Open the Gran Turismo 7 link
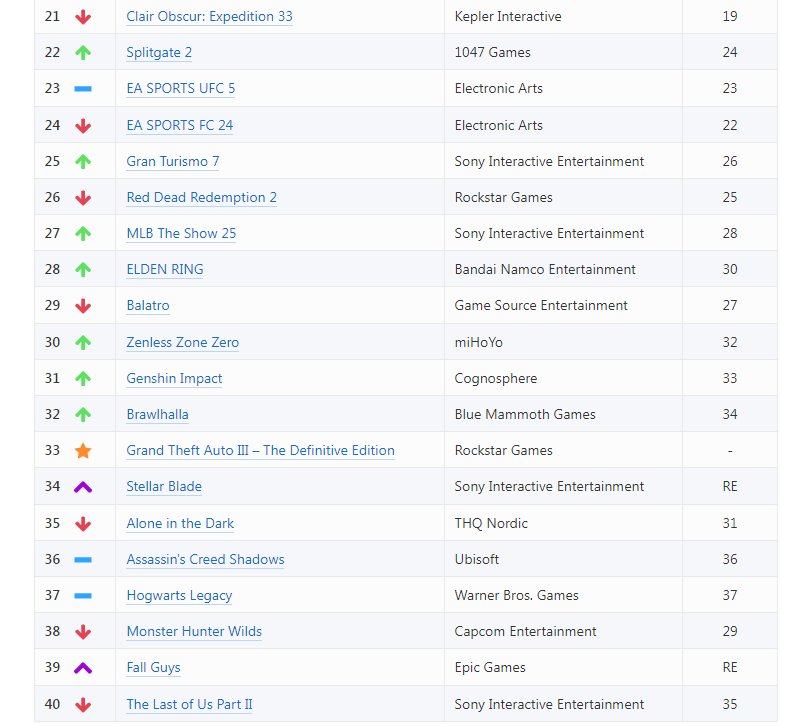Viewport: 792px width, 726px height. pos(172,162)
